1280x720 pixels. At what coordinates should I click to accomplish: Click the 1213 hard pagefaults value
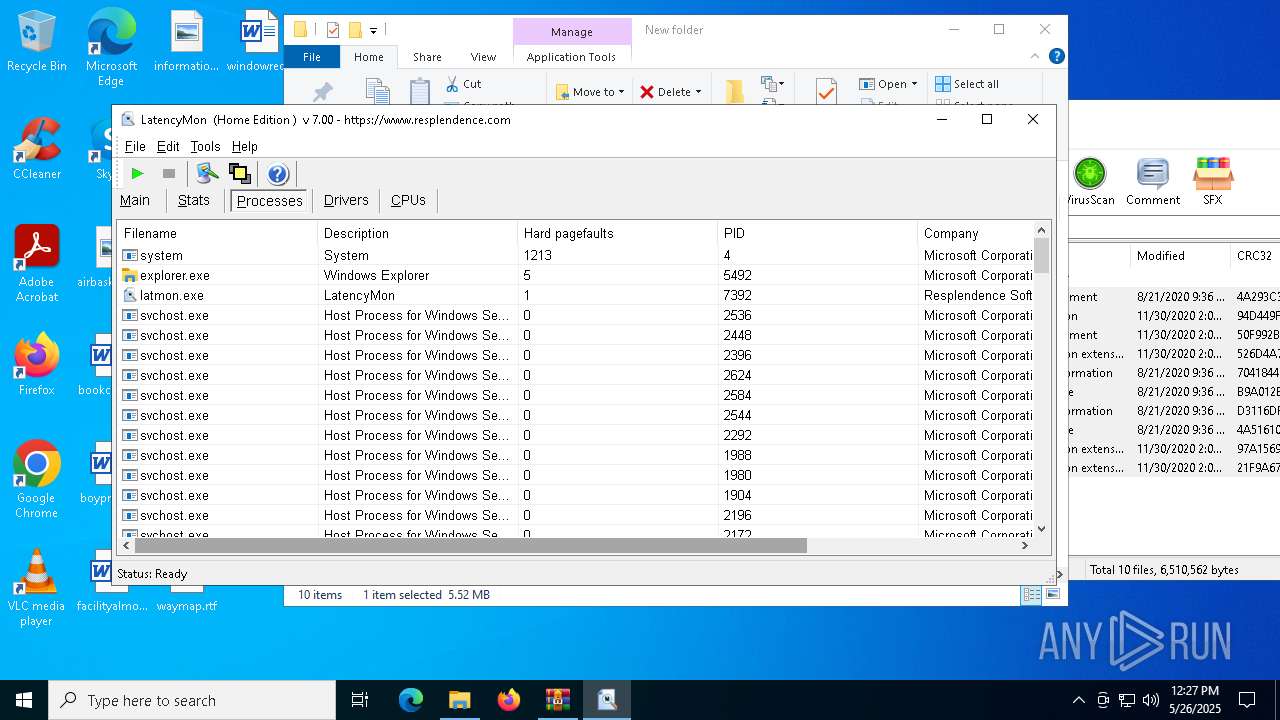click(538, 255)
